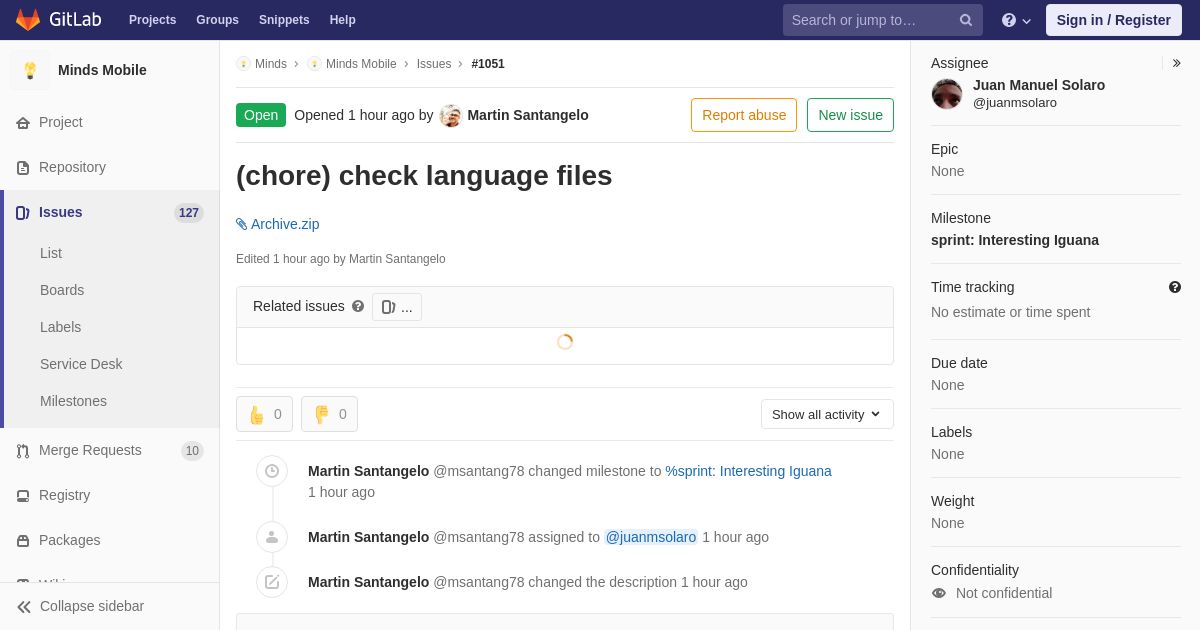1200x630 pixels.
Task: Click the related issues count badge
Action: [x=397, y=307]
